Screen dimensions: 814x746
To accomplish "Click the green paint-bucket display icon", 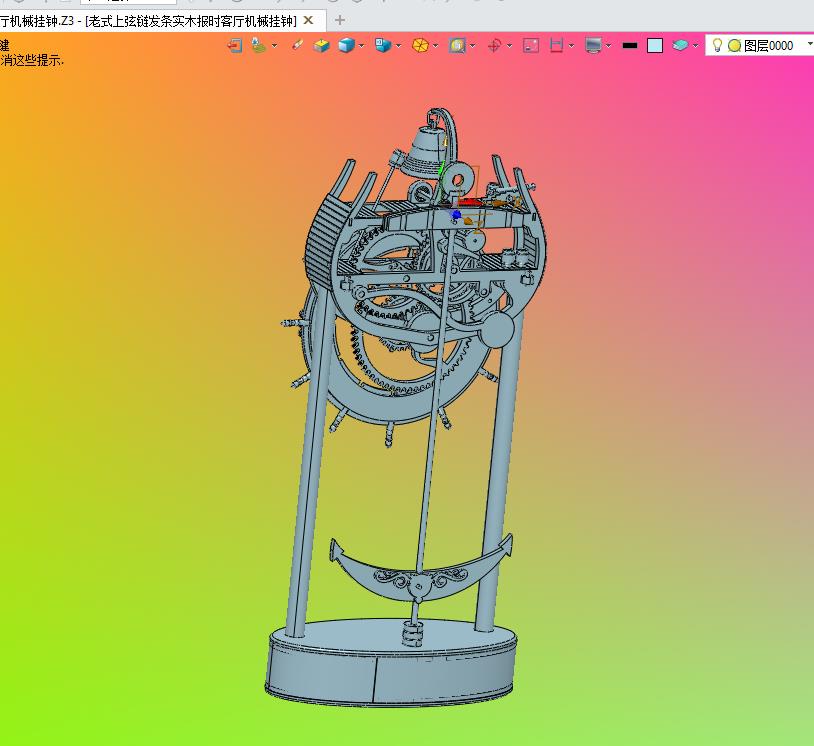I will click(259, 46).
